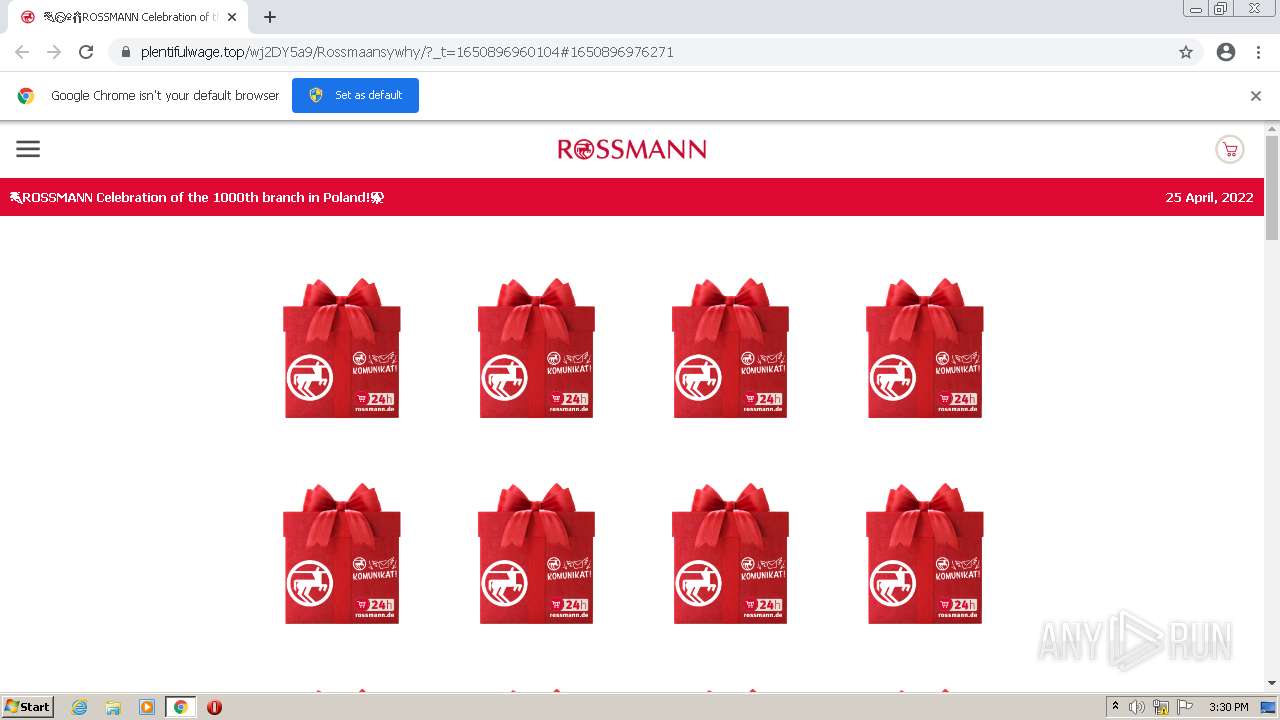Pick the second gift box in top row
Screen dimensions: 1280x720
(536, 348)
